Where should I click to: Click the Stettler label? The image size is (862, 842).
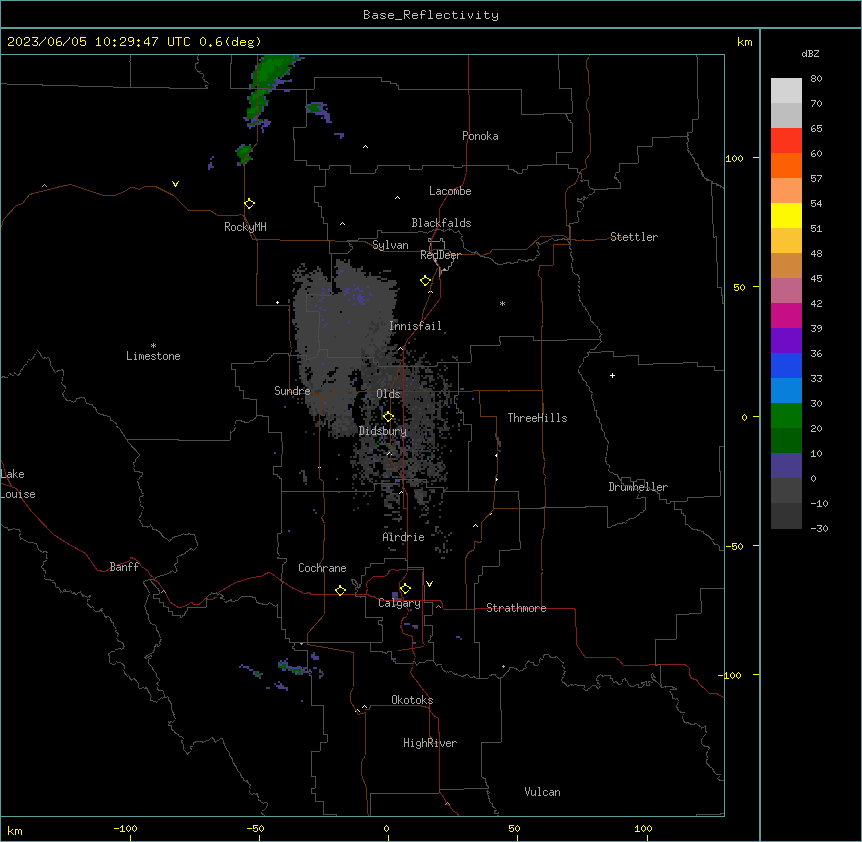click(634, 237)
